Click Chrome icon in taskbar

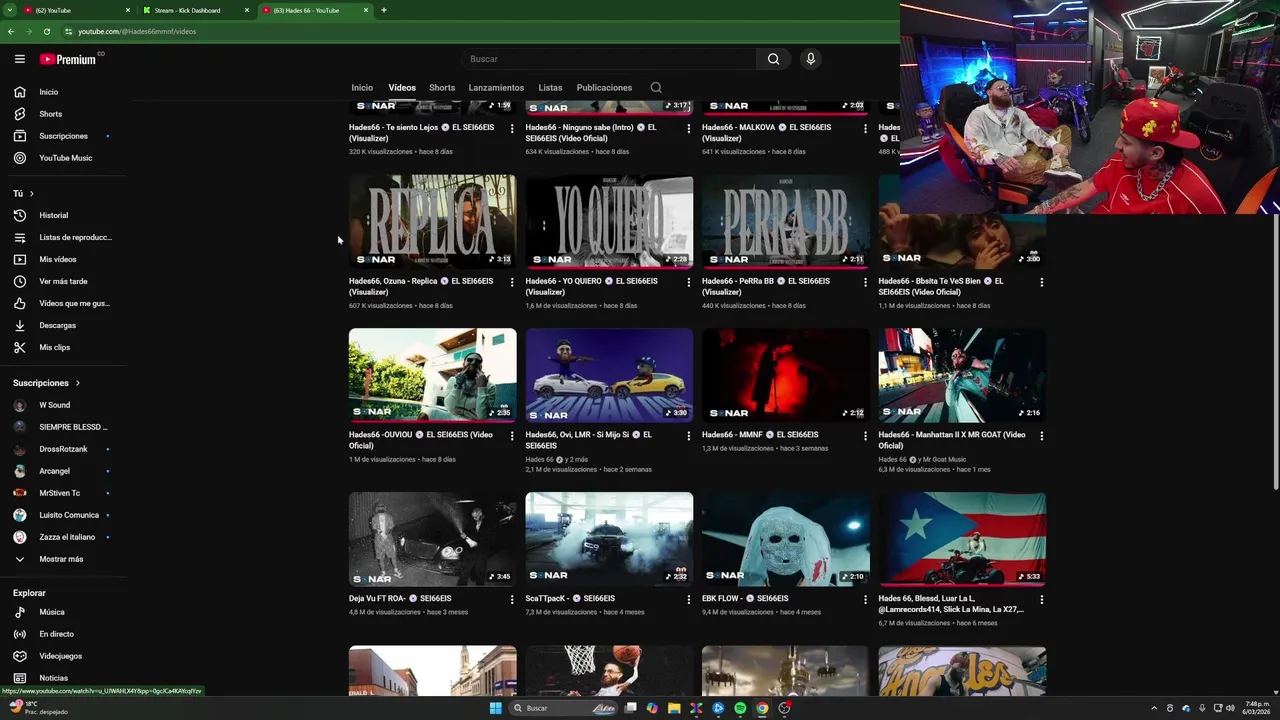(762, 708)
